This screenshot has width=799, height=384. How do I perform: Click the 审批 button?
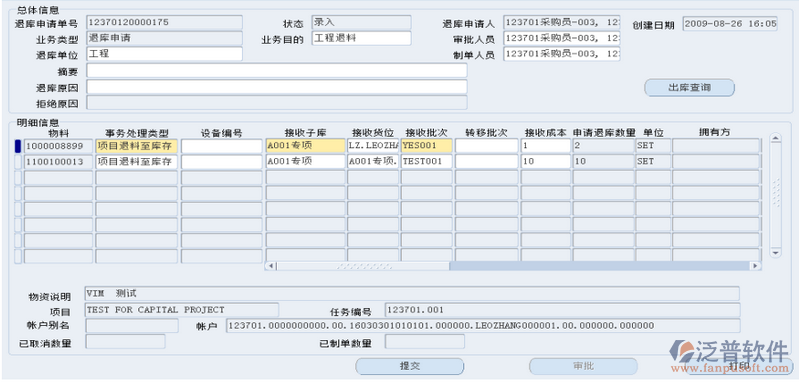click(583, 366)
